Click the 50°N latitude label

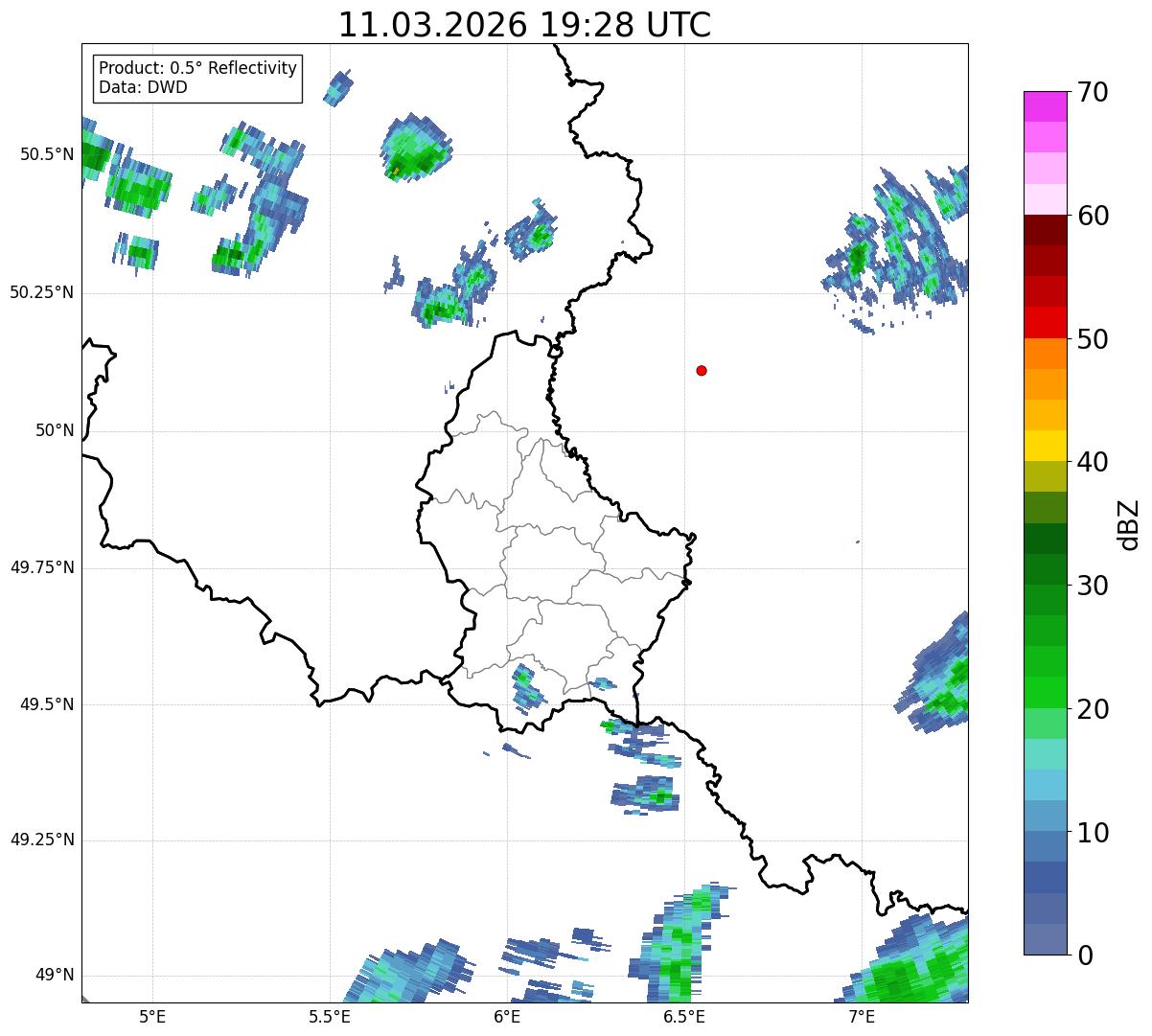(x=55, y=430)
